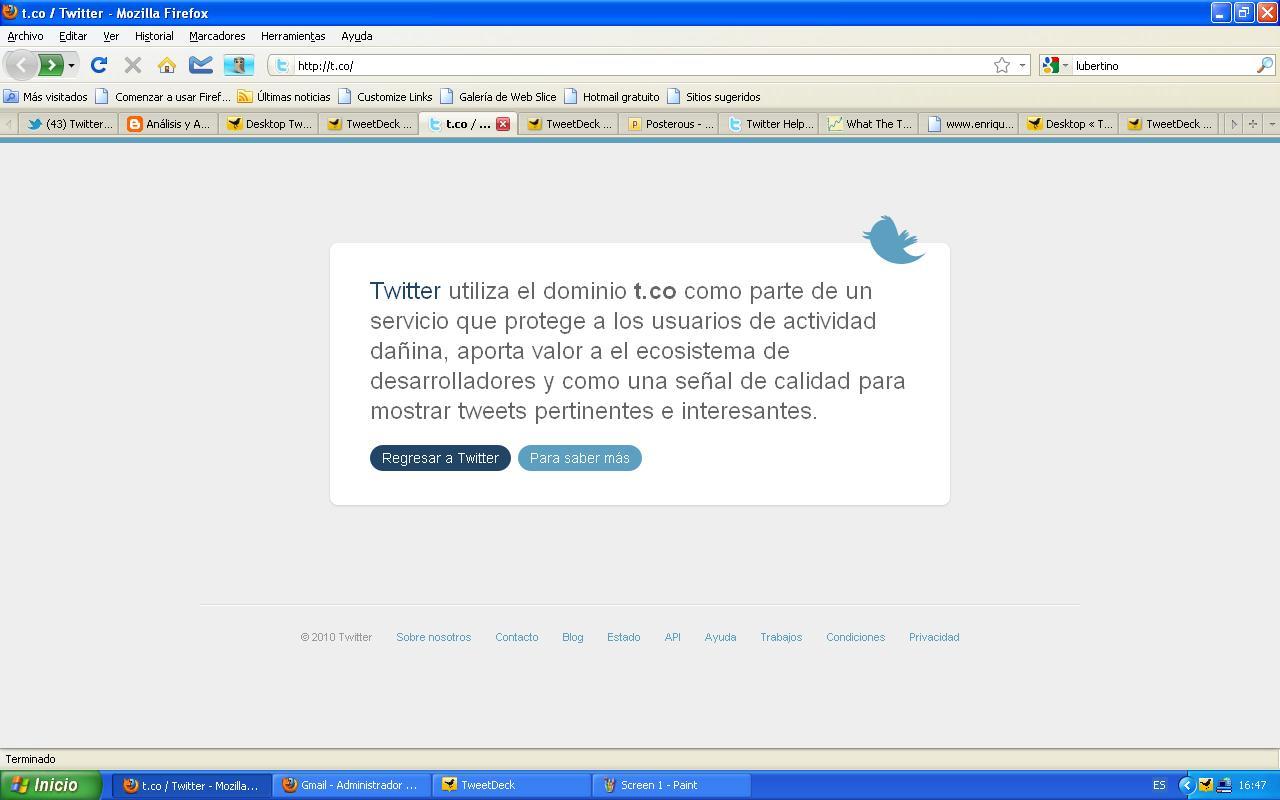1280x800 pixels.
Task: Open the Sitios sugeridos bookmark
Action: (x=713, y=97)
